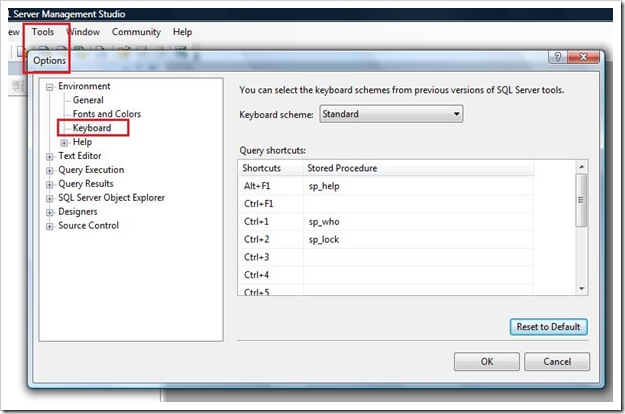Image resolution: width=625 pixels, height=414 pixels.
Task: Select General under Environment
Action: click(x=88, y=100)
